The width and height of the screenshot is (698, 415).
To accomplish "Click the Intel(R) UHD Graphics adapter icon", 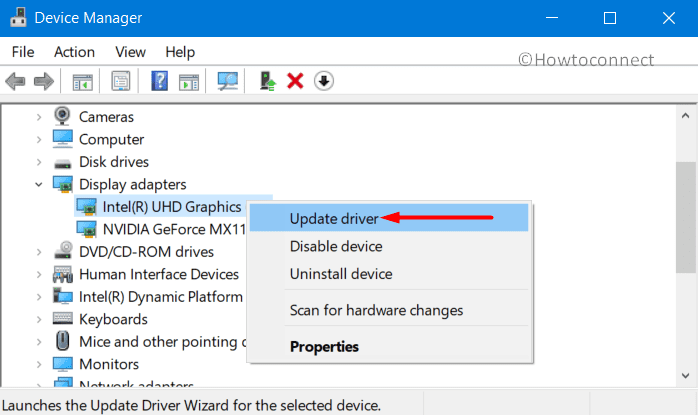I will pos(86,207).
